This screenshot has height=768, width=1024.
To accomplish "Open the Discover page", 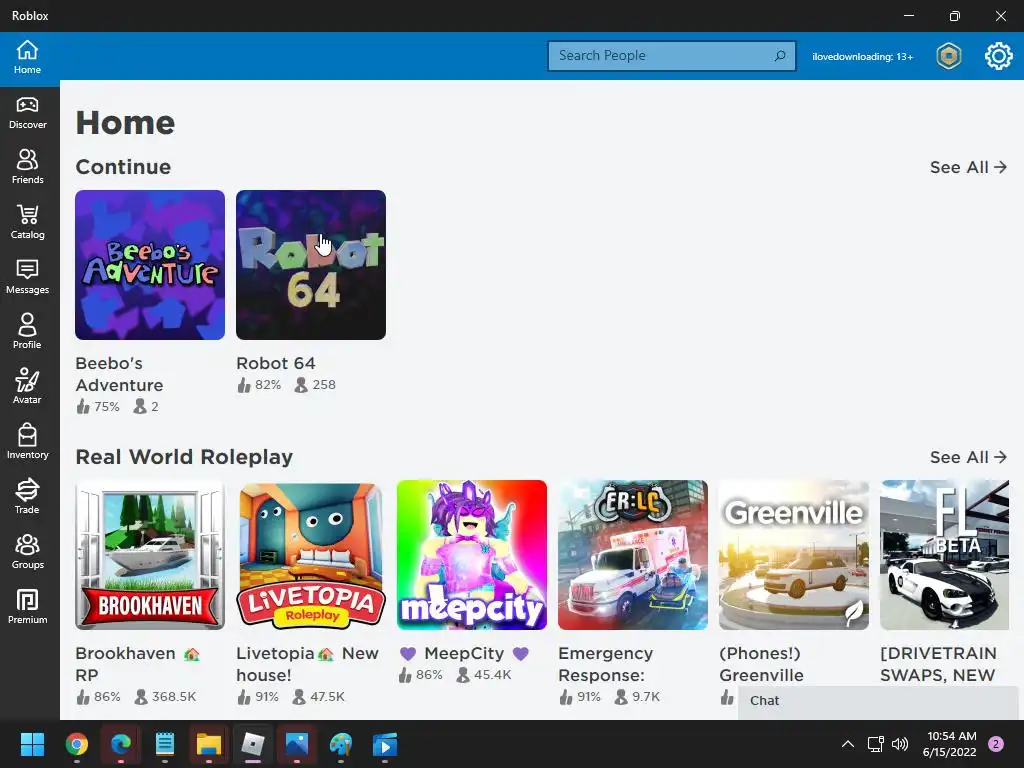I will tap(27, 113).
